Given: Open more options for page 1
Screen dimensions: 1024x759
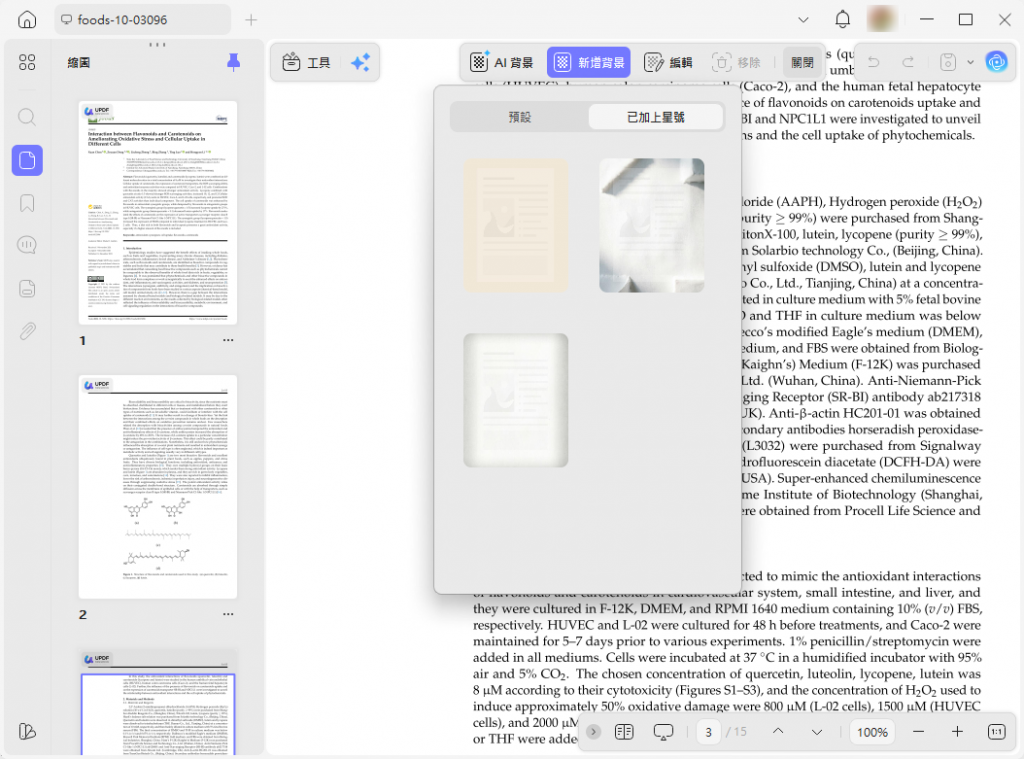Looking at the screenshot, I should [x=228, y=340].
